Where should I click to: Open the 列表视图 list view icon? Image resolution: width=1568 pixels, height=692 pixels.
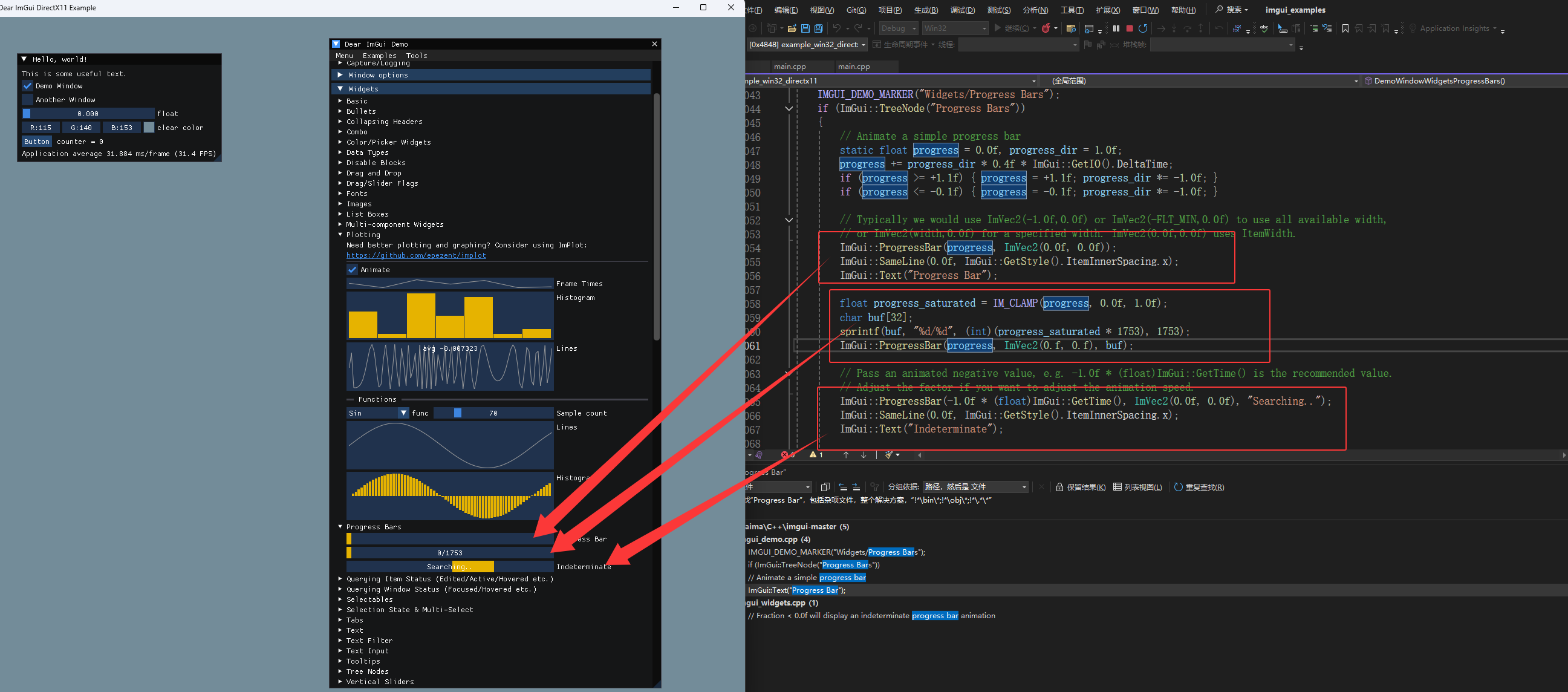point(1118,487)
